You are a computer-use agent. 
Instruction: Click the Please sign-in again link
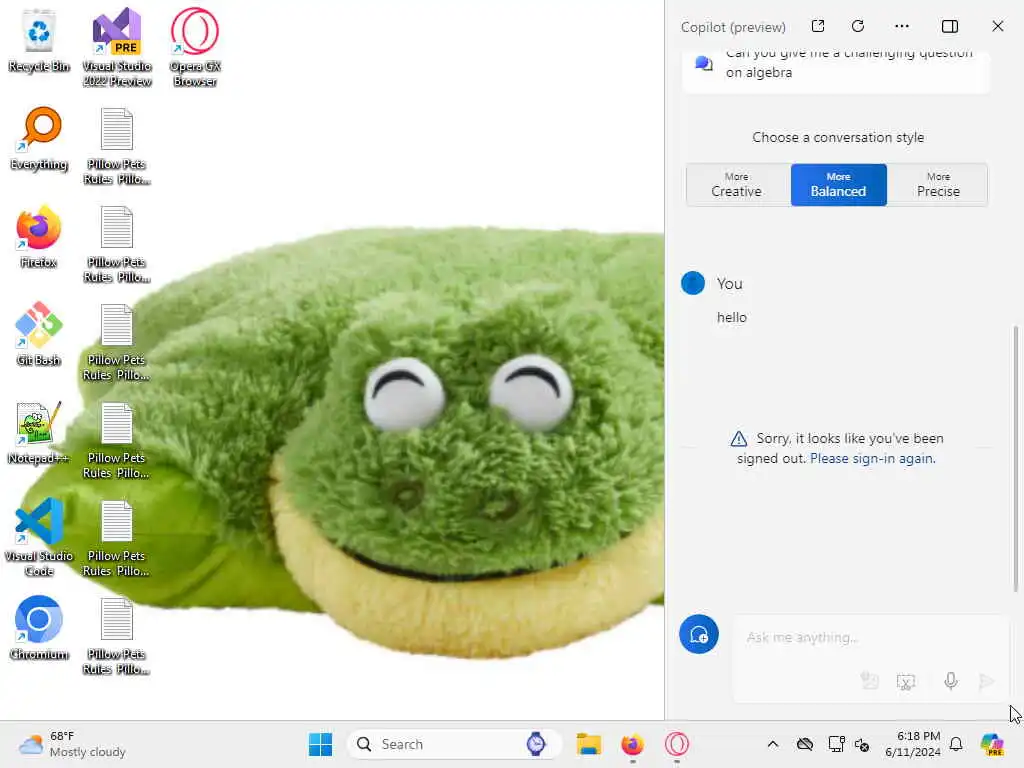(872, 458)
